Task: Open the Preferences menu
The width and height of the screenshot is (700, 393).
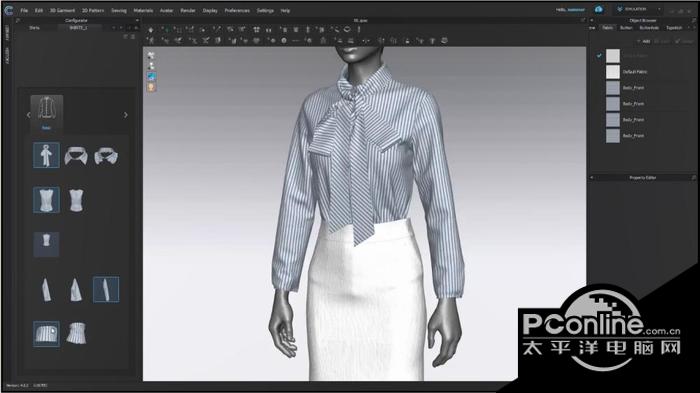Action: point(237,10)
